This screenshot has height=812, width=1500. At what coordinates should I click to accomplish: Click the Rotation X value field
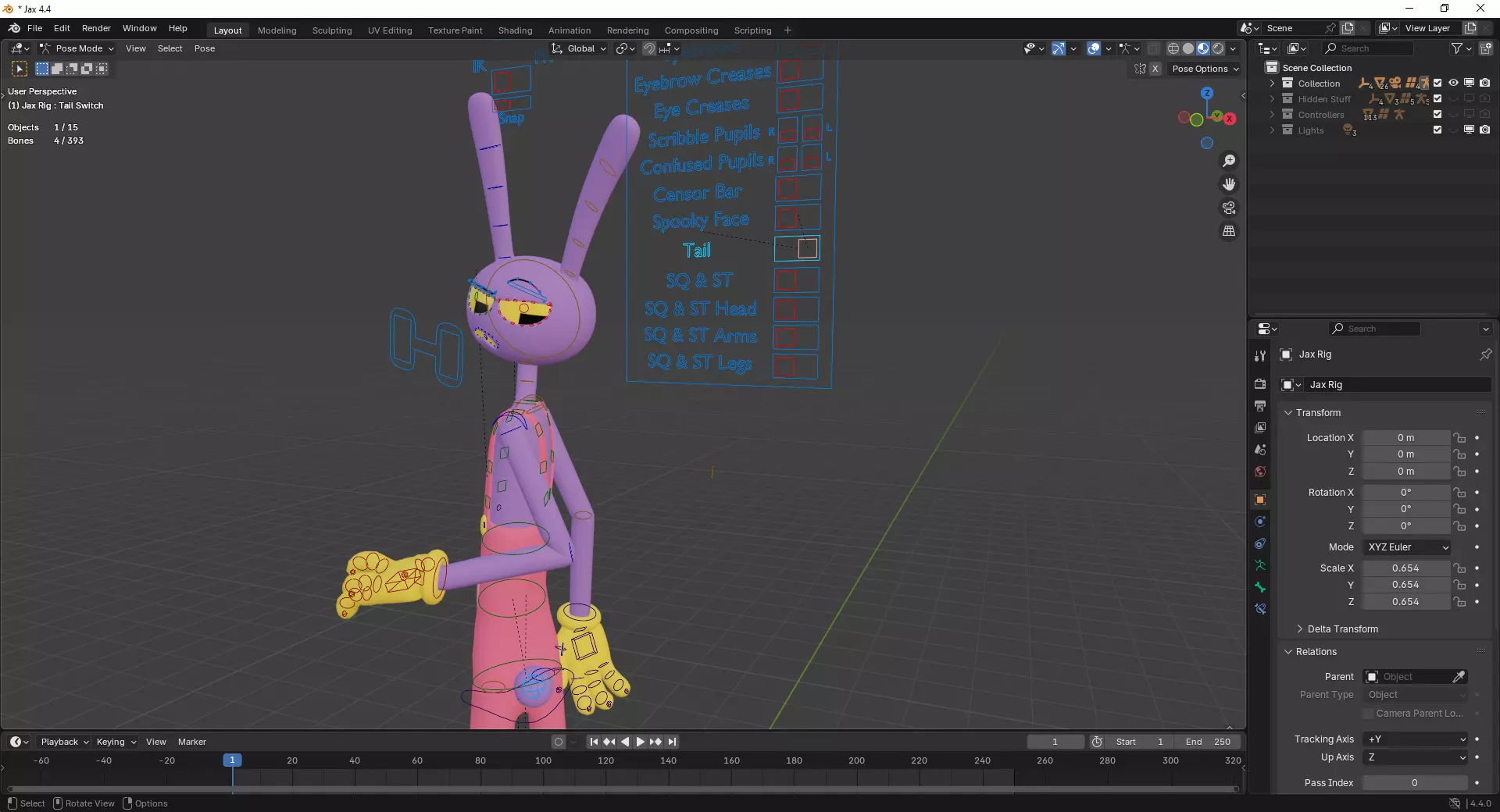tap(1405, 493)
